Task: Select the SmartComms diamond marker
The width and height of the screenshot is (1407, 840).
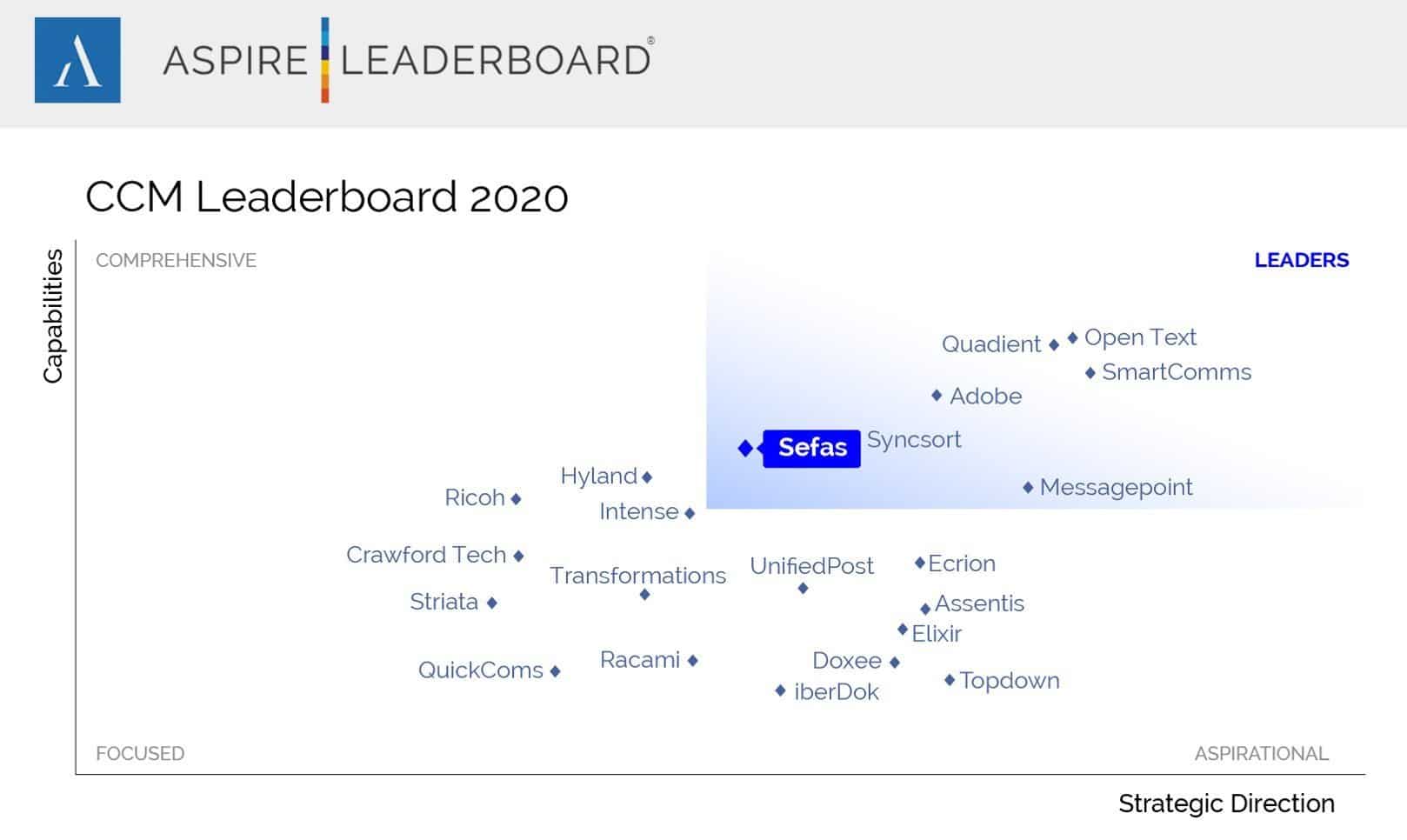Action: click(x=1090, y=373)
